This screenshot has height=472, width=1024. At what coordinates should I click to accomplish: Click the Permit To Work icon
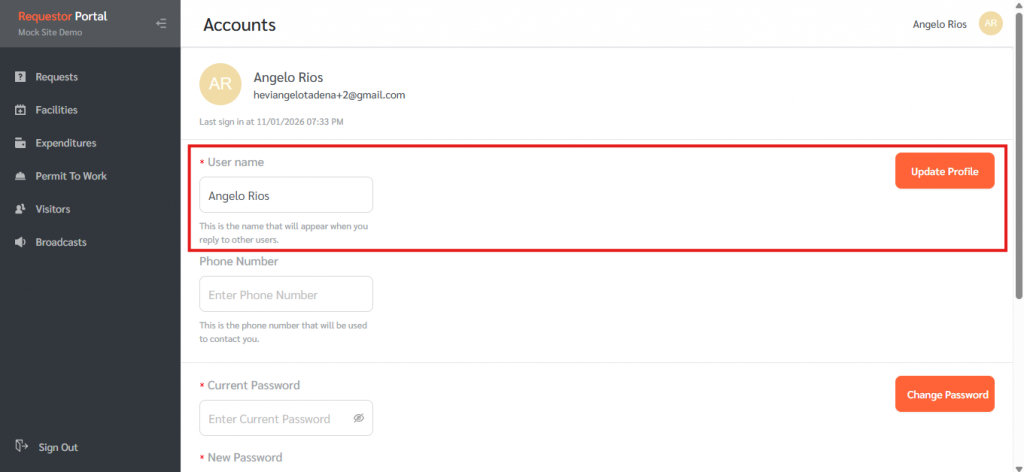click(20, 176)
